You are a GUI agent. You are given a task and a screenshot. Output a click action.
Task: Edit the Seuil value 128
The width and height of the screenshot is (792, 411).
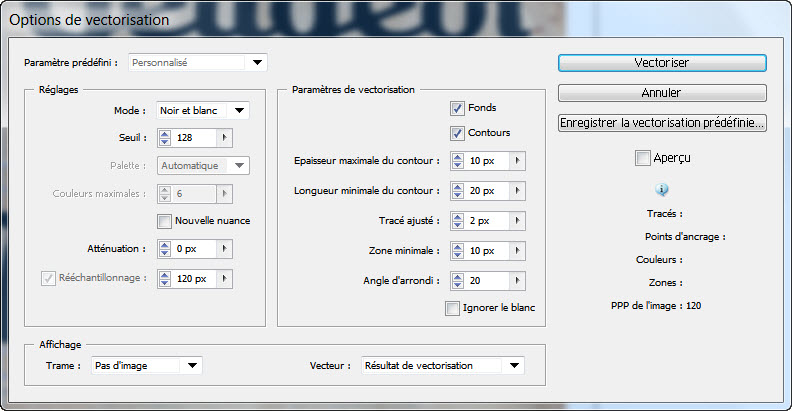[194, 138]
